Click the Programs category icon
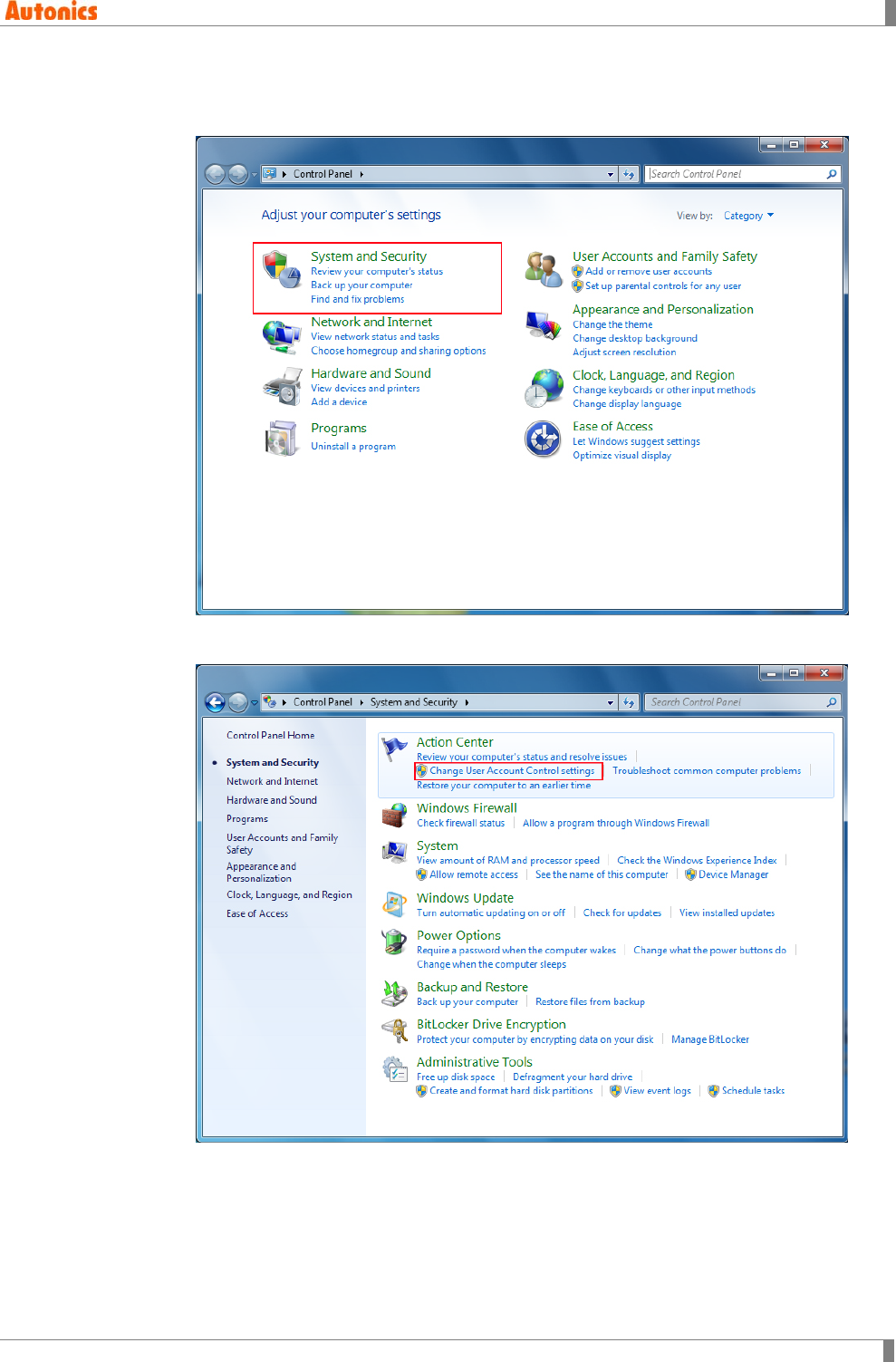 pyautogui.click(x=281, y=438)
